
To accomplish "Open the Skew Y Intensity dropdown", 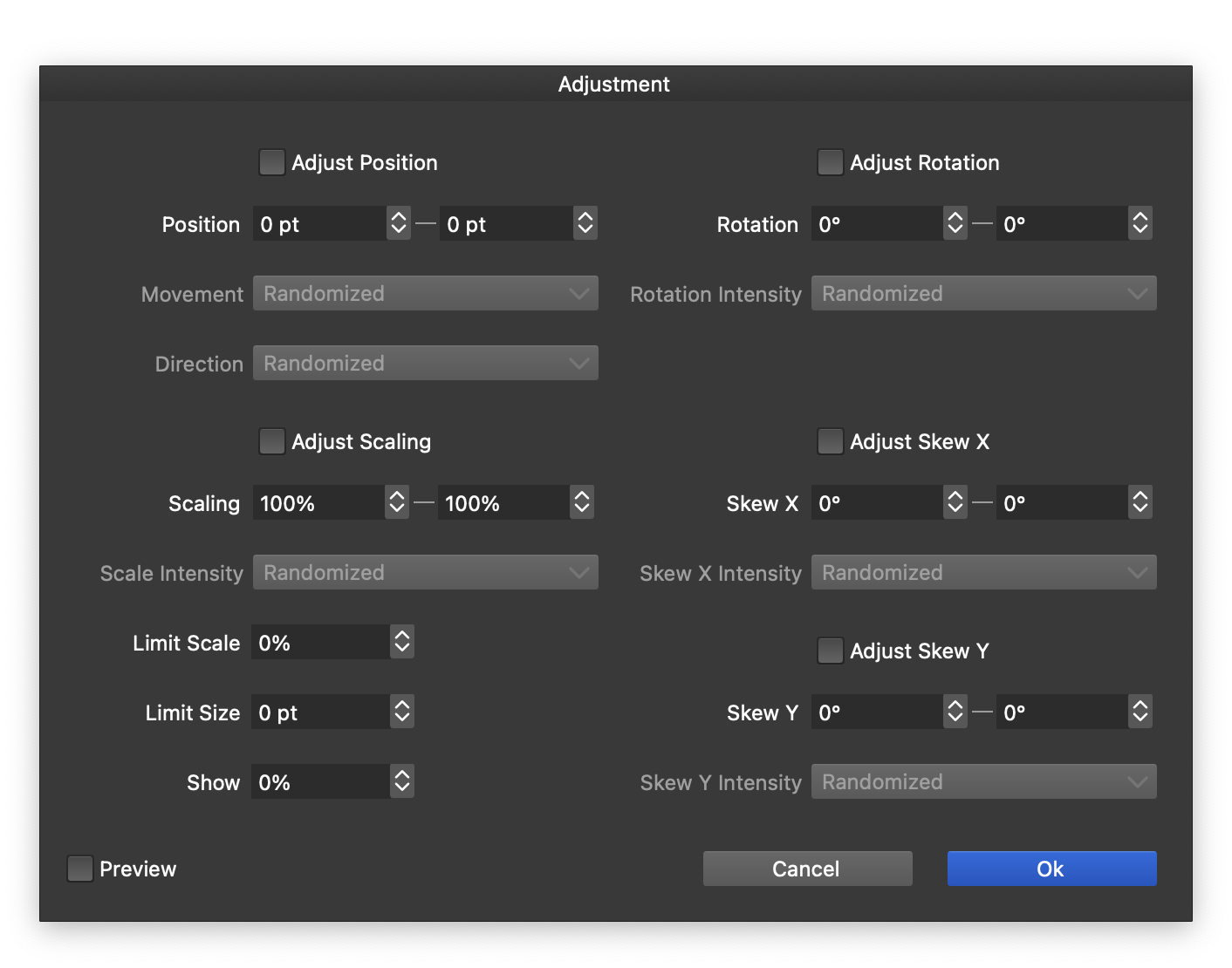I will [x=983, y=782].
